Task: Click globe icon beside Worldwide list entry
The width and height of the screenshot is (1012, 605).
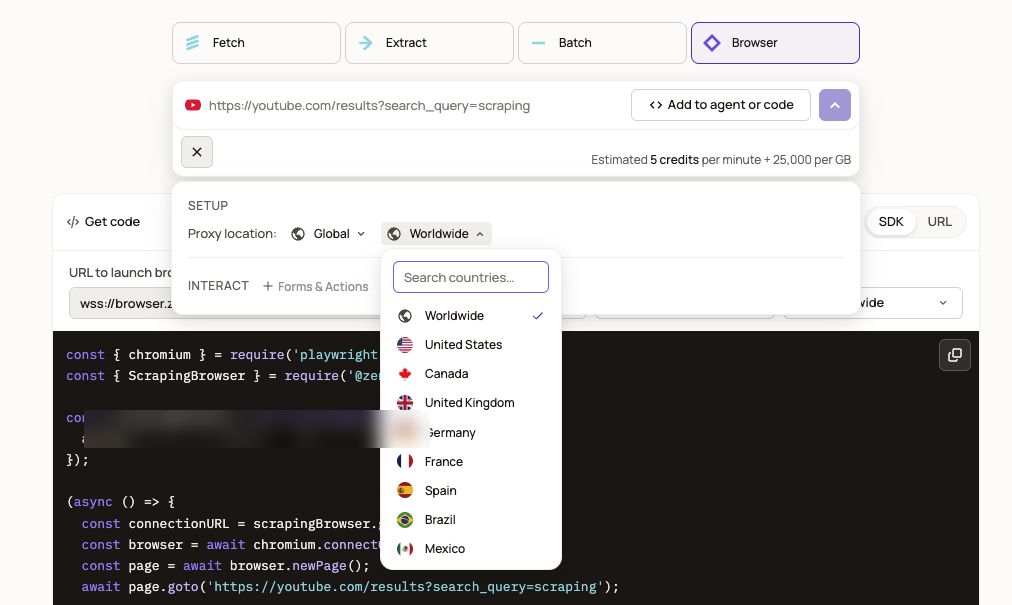Action: [405, 316]
